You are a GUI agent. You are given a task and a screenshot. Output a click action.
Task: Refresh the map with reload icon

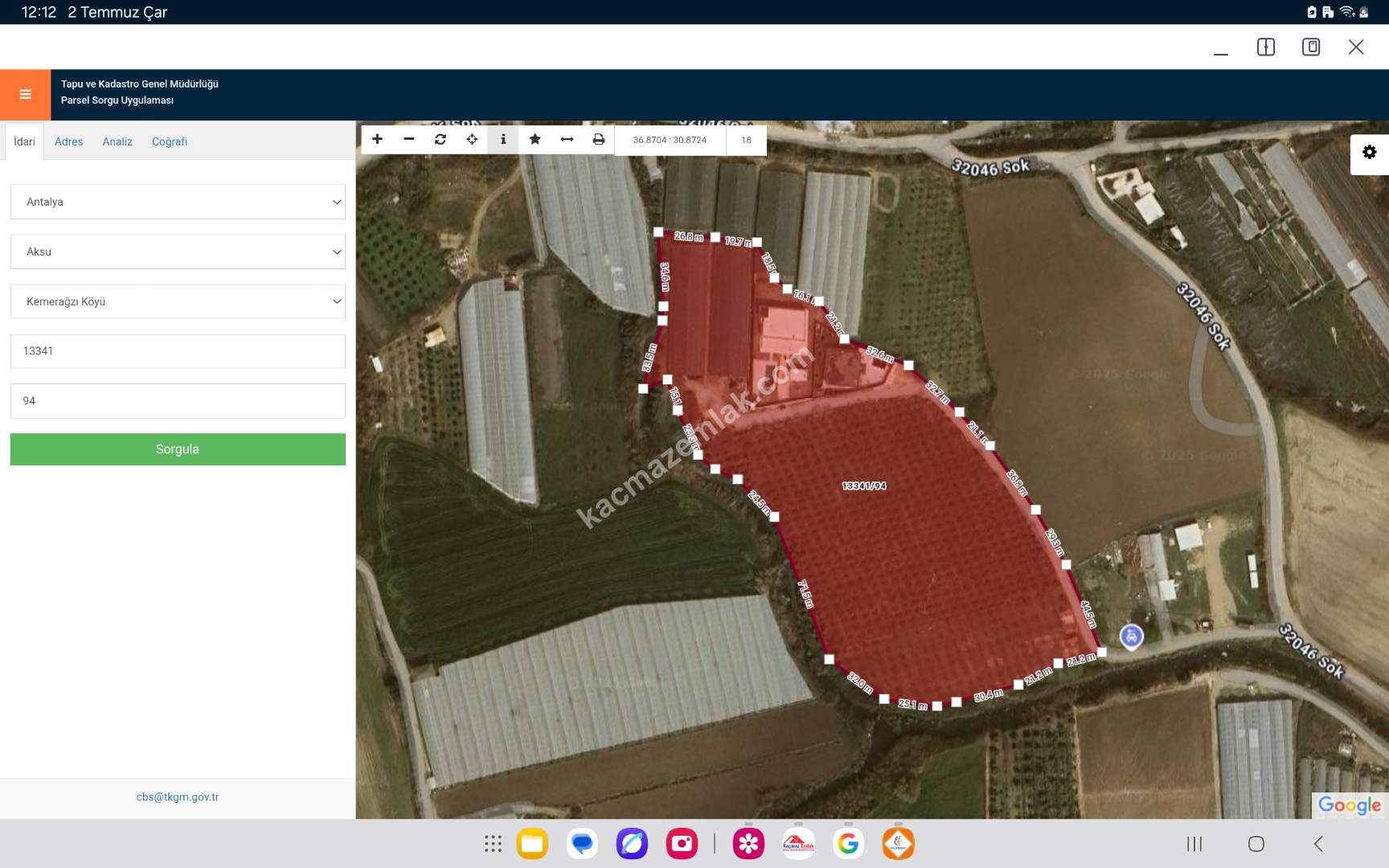(440, 139)
